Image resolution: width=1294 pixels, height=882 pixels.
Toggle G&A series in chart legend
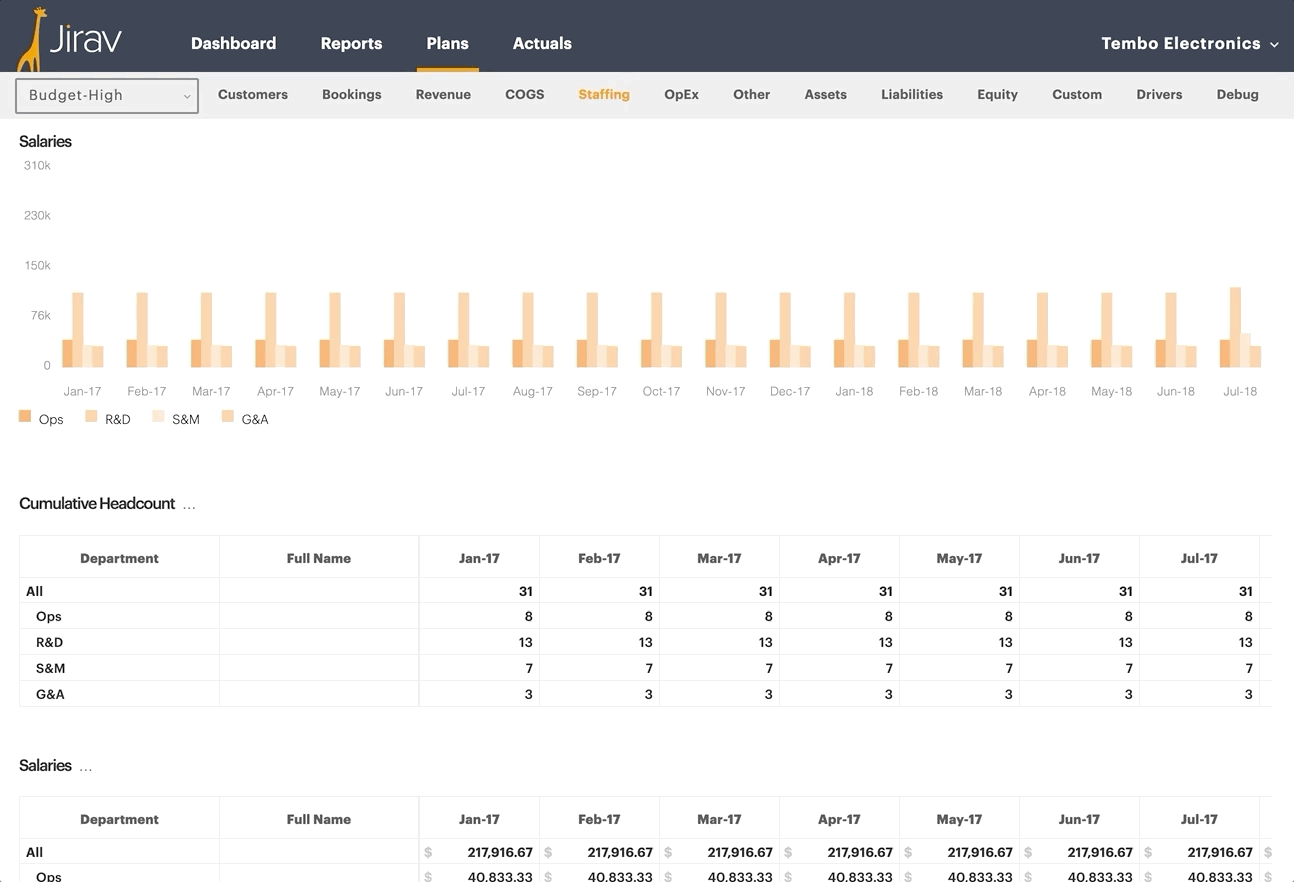tap(228, 417)
